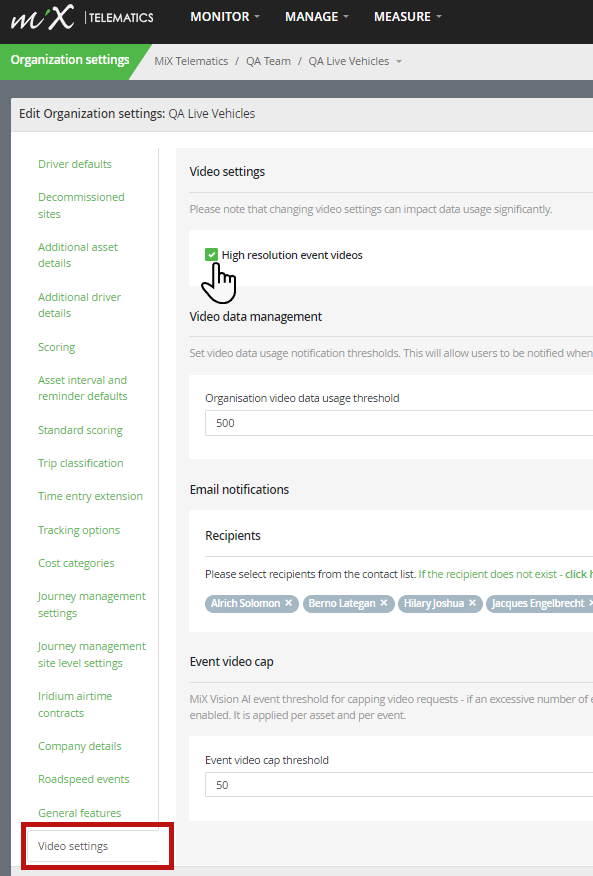This screenshot has height=876, width=593.
Task: Open Driver defaults section
Action: tap(75, 164)
